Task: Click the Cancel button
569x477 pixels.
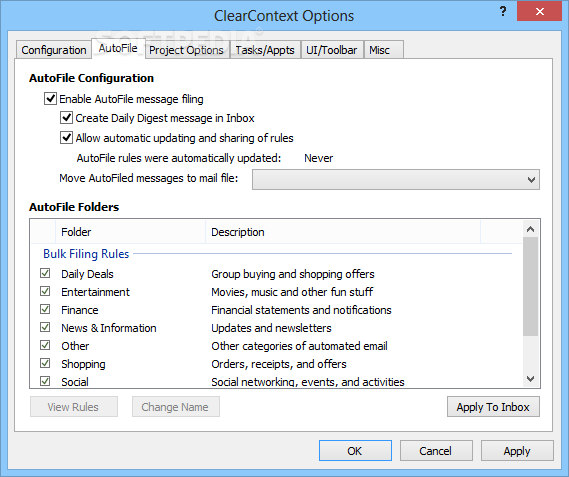Action: (436, 450)
